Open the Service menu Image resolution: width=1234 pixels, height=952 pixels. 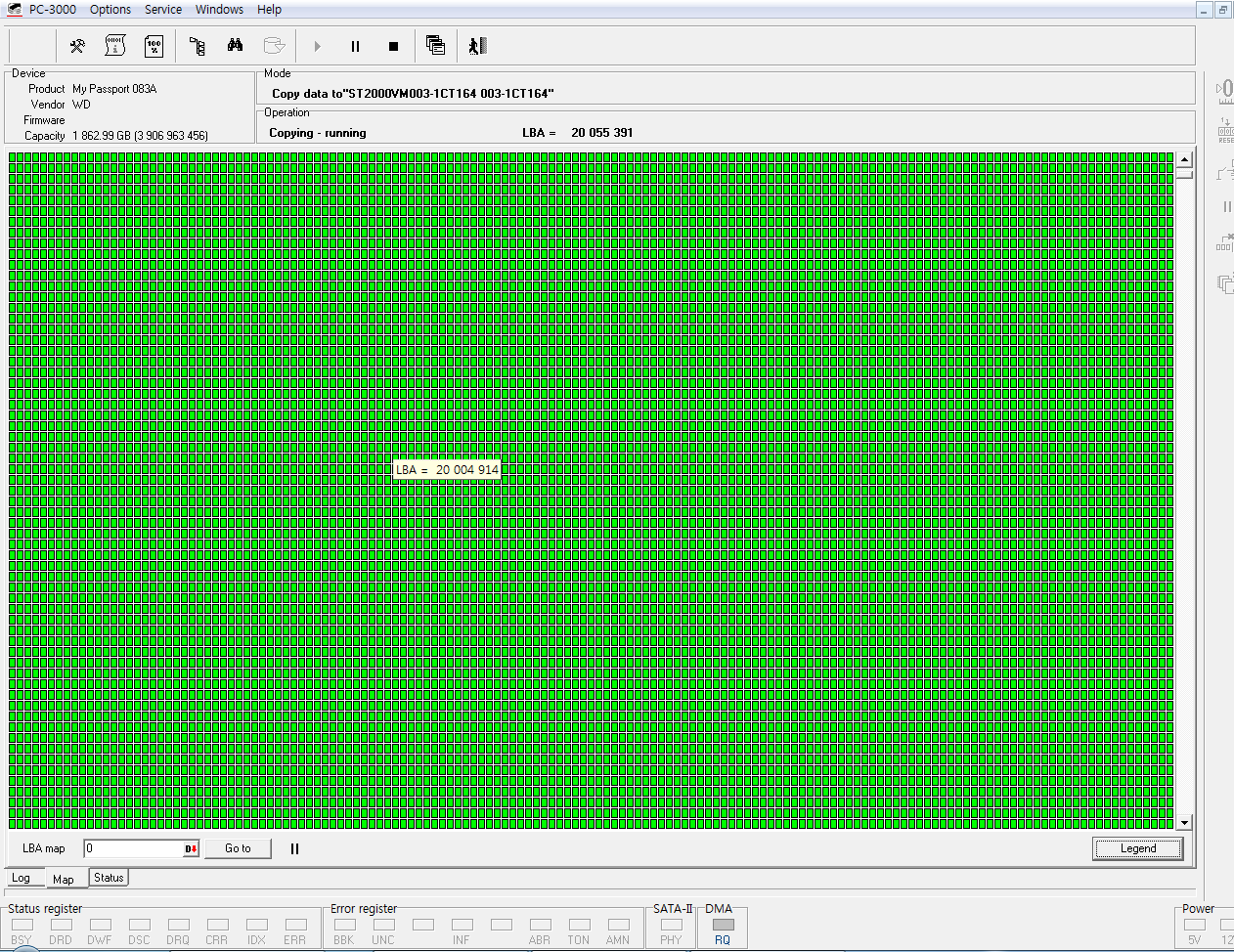click(163, 10)
